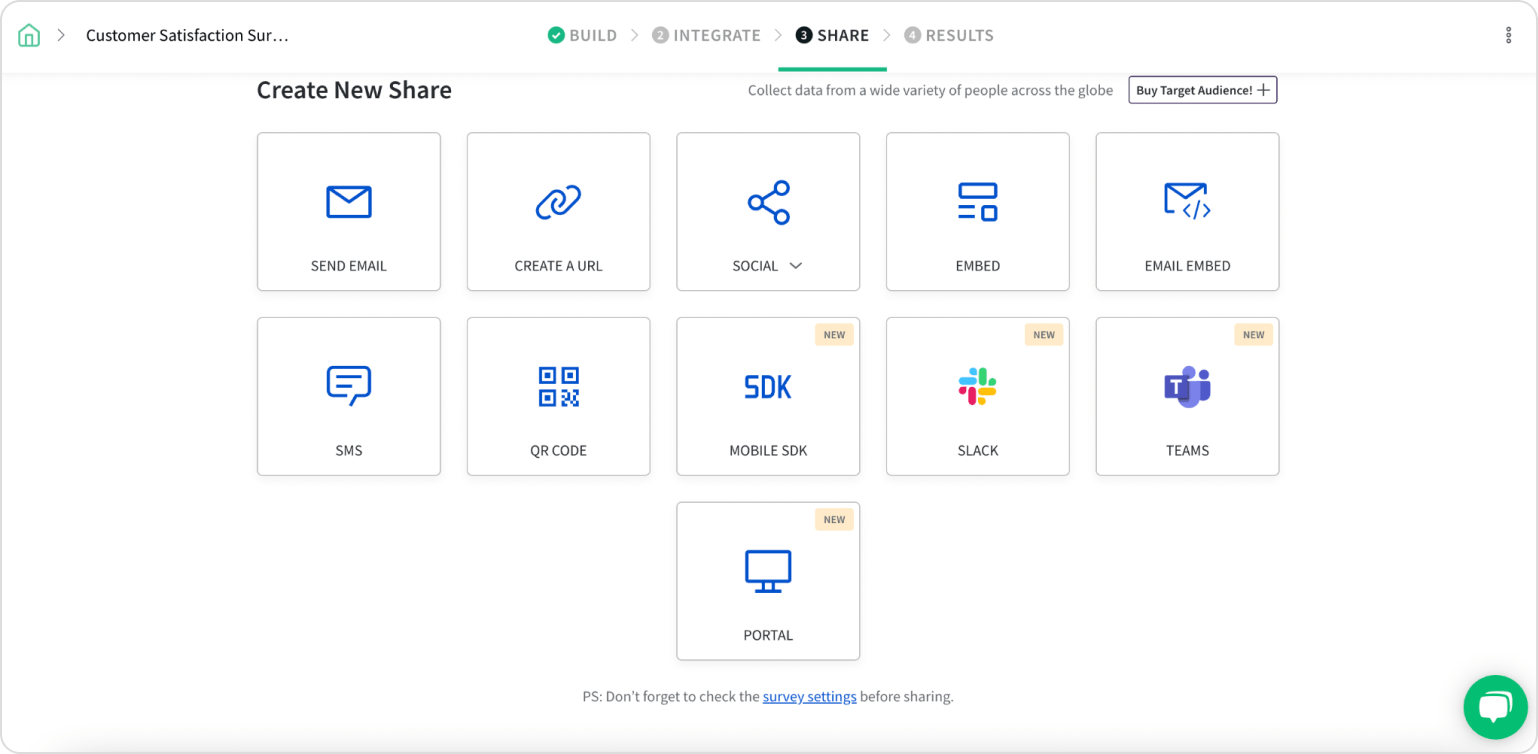Open the home dashboard icon
Viewport: 1538px width, 754px height.
coord(29,35)
